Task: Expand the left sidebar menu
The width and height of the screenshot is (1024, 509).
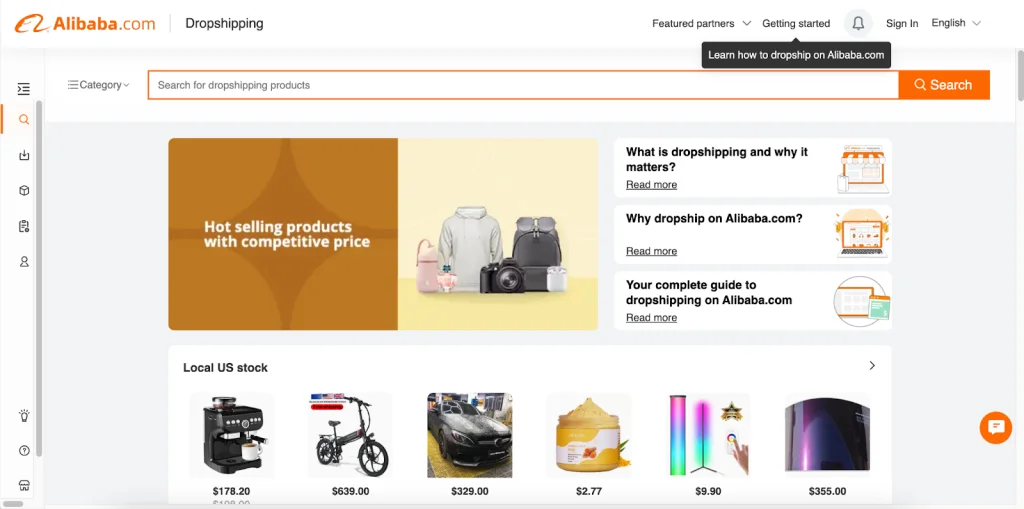Action: pyautogui.click(x=24, y=89)
